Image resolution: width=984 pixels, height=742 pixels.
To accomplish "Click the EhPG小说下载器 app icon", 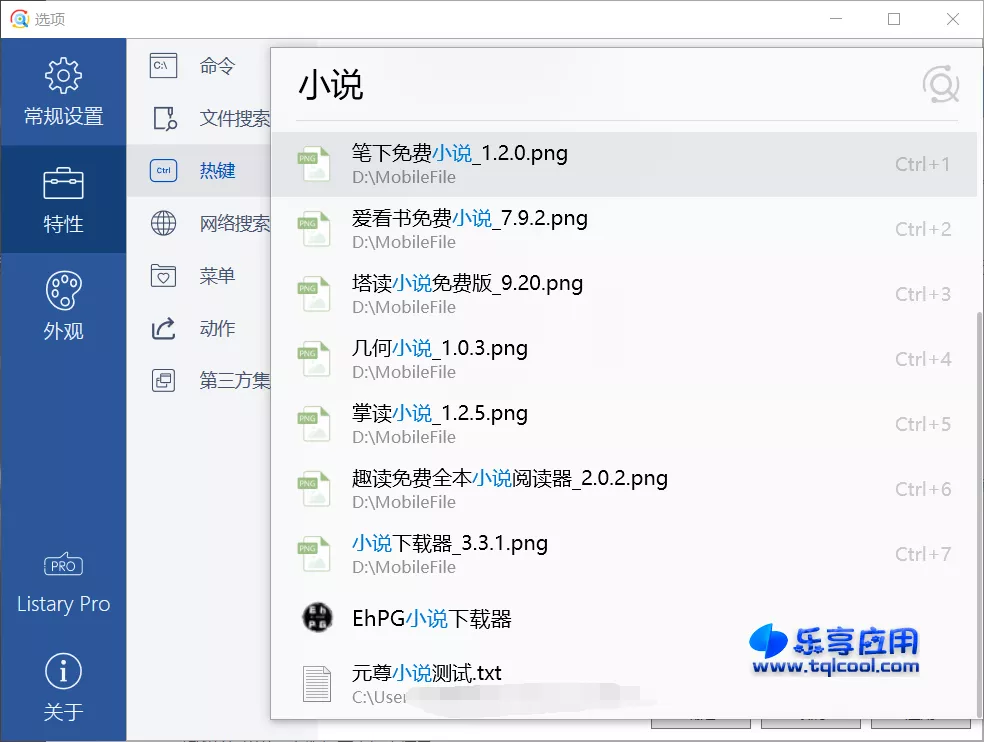I will 316,618.
